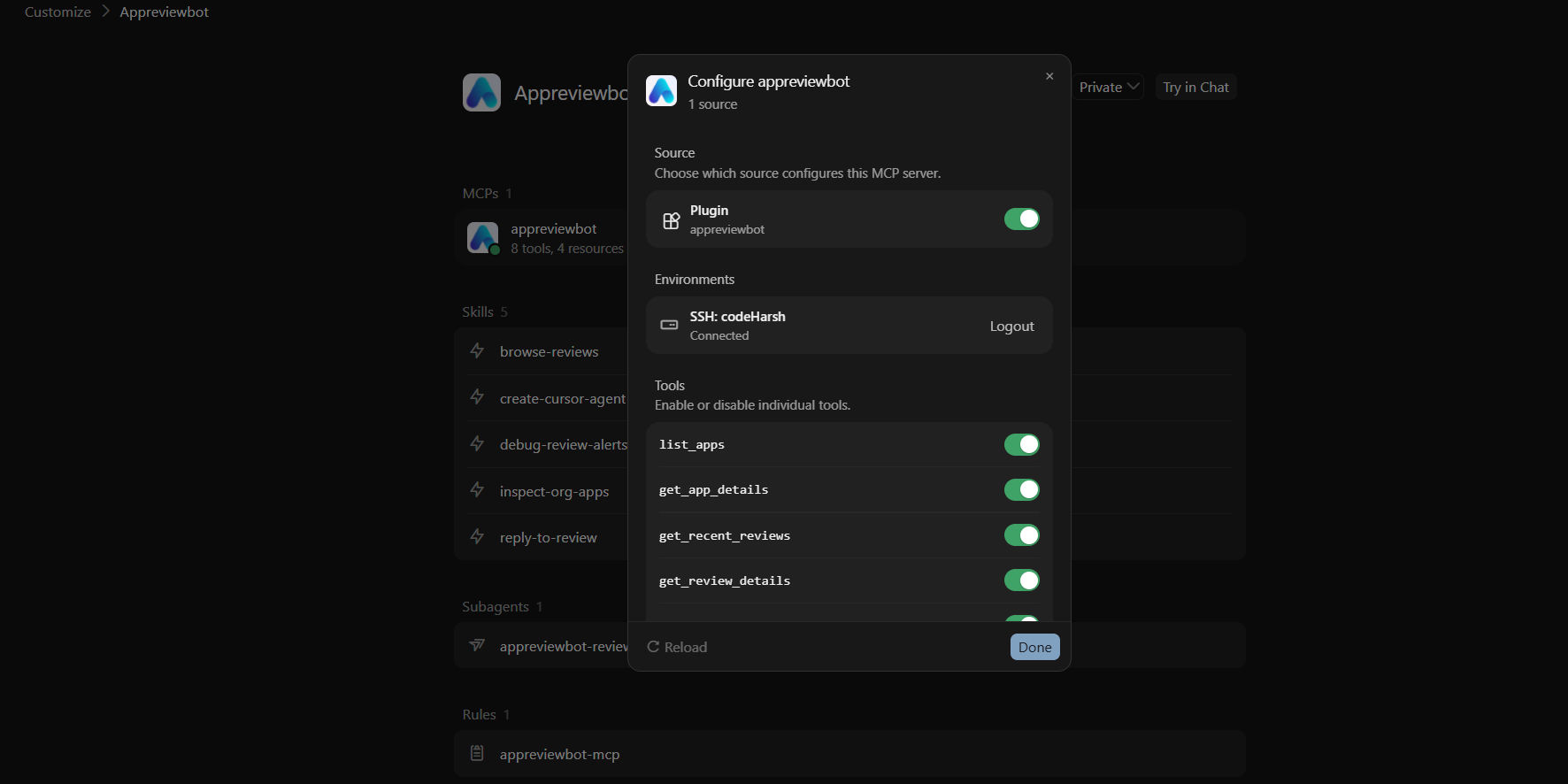Viewport: 1568px width, 784px height.
Task: Reload the MCP server configuration
Action: coord(677,647)
